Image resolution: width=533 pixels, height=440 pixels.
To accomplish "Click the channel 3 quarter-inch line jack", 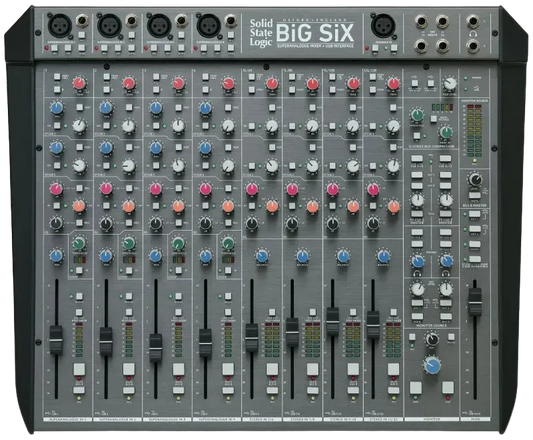I will pyautogui.click(x=181, y=21).
